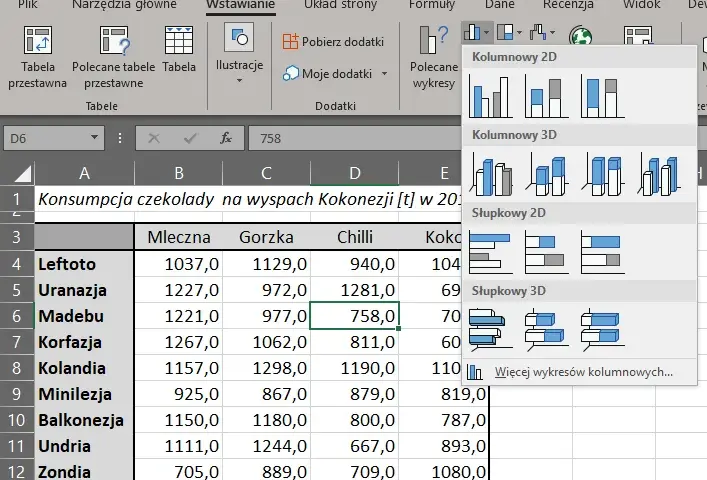This screenshot has height=480, width=707.
Task: Choose 2D stacked column chart
Action: (x=546, y=96)
